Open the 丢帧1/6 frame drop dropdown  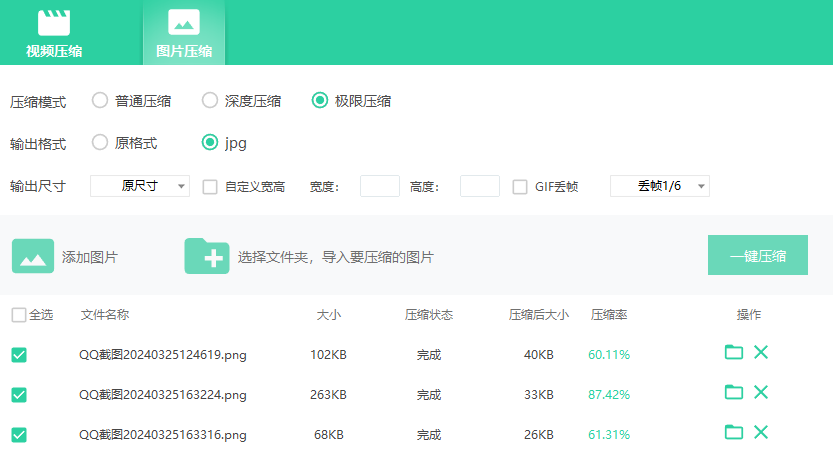pyautogui.click(x=660, y=186)
